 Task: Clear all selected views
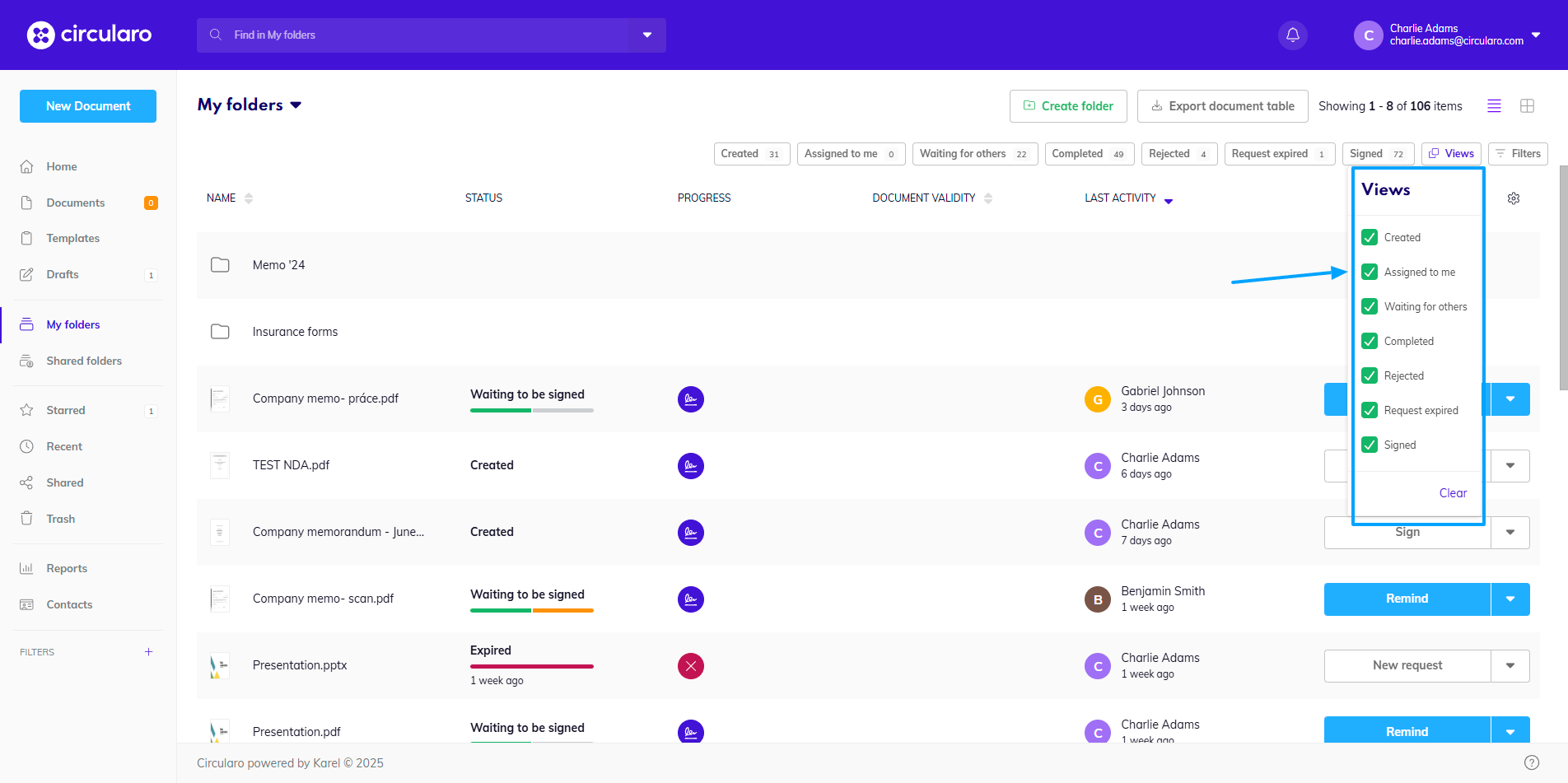coord(1453,493)
